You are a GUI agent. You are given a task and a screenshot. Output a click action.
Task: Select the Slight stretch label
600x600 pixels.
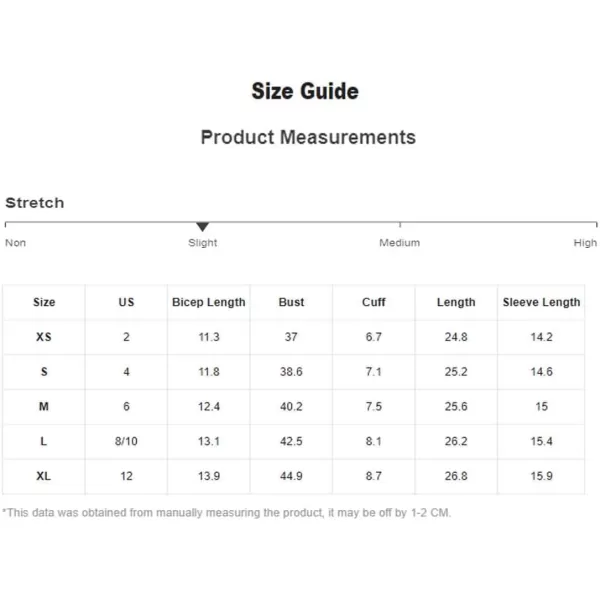[x=202, y=243]
